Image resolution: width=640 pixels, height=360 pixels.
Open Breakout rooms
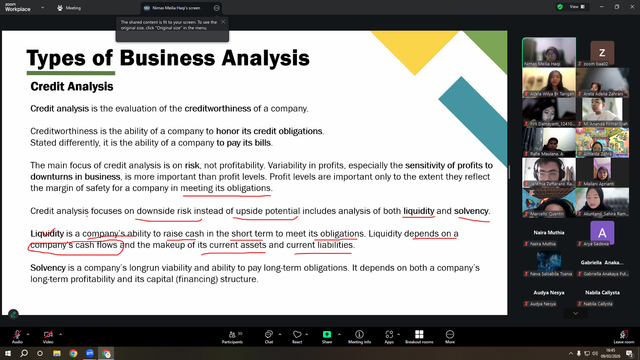(x=419, y=337)
